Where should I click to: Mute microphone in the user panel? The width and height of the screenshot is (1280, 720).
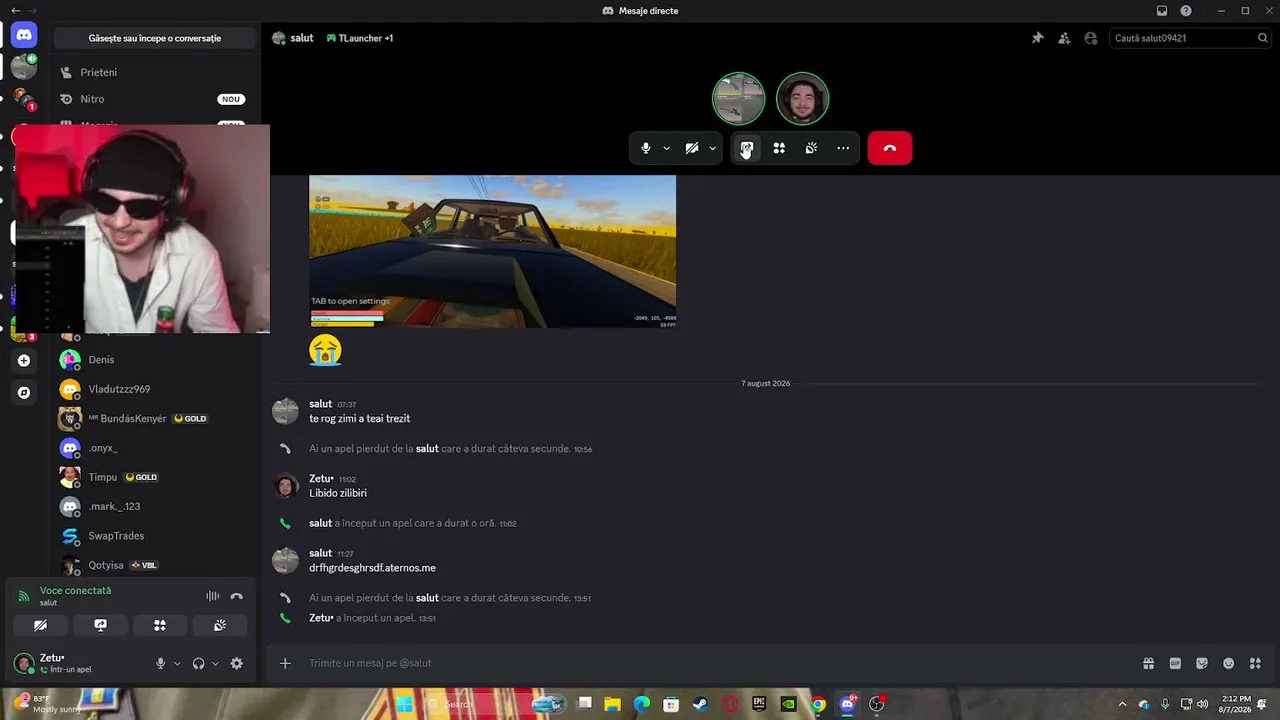coord(160,663)
